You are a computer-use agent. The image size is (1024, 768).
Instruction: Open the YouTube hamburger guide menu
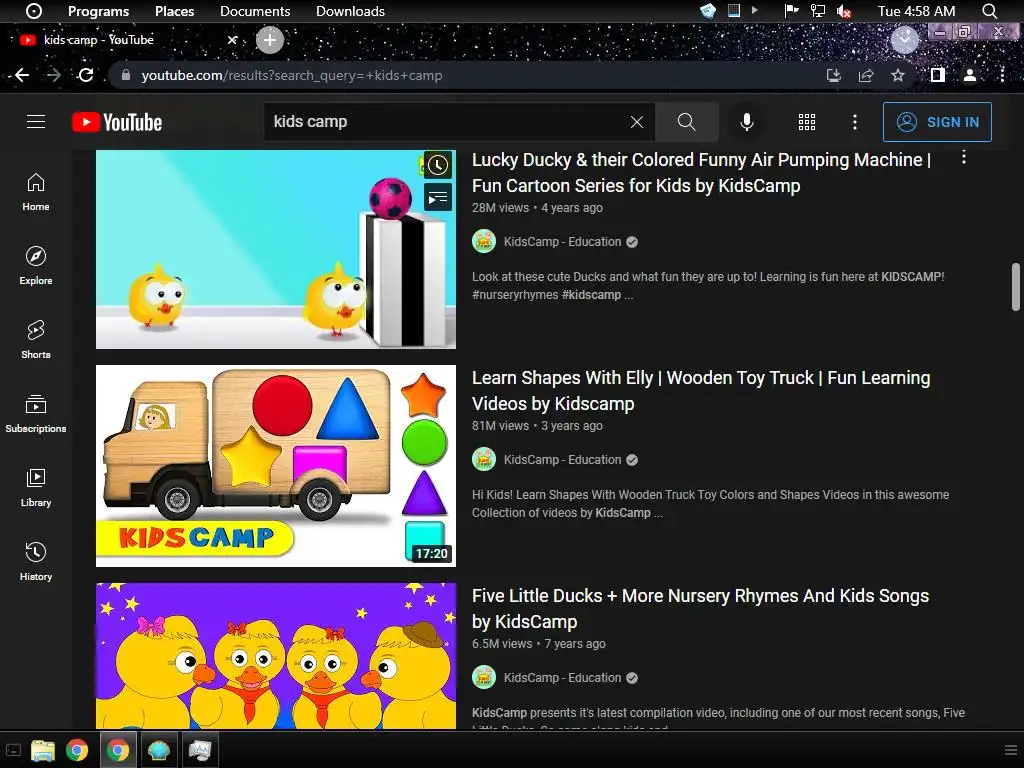pyautogui.click(x=36, y=121)
